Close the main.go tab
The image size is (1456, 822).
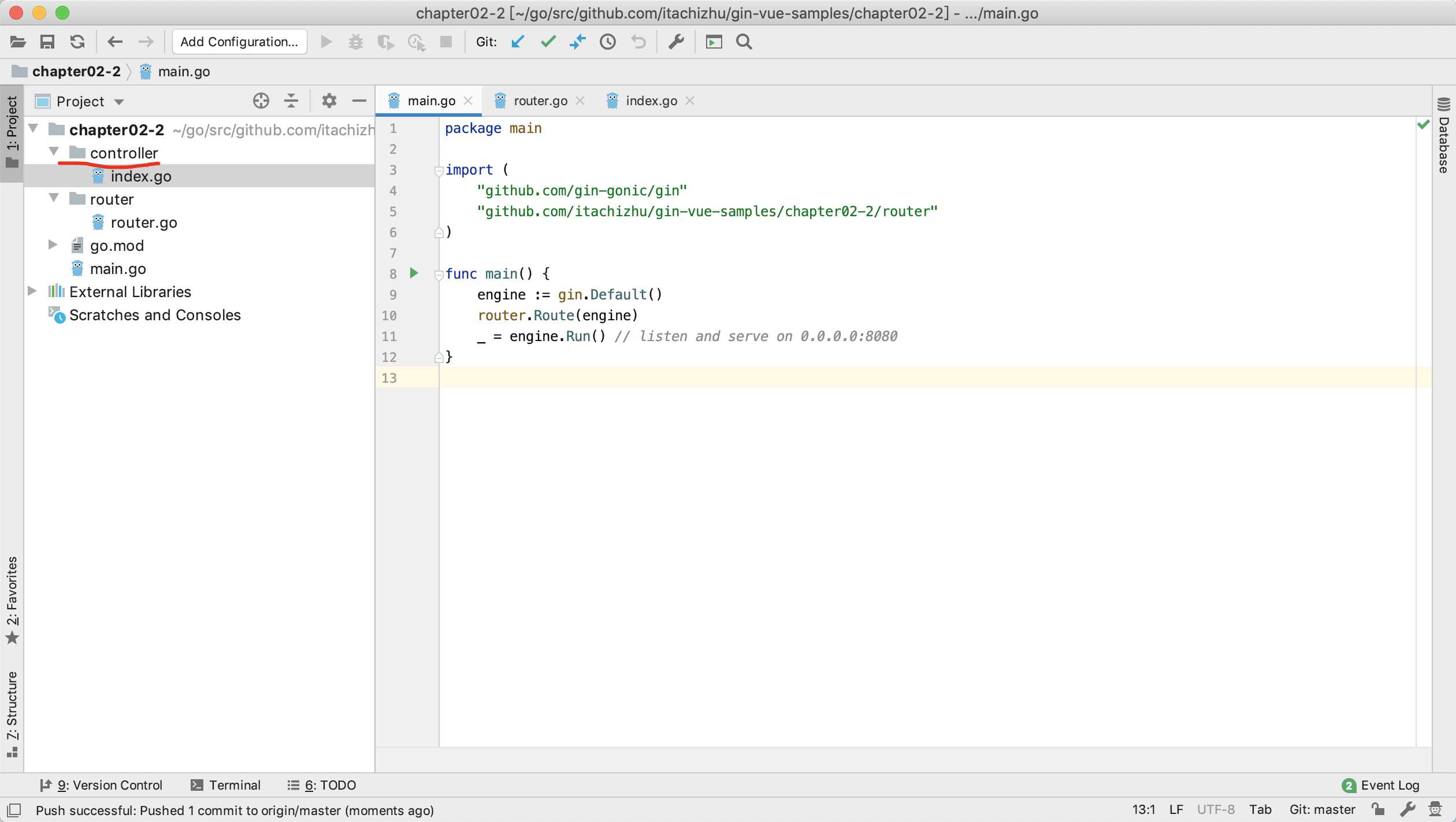pyautogui.click(x=469, y=101)
